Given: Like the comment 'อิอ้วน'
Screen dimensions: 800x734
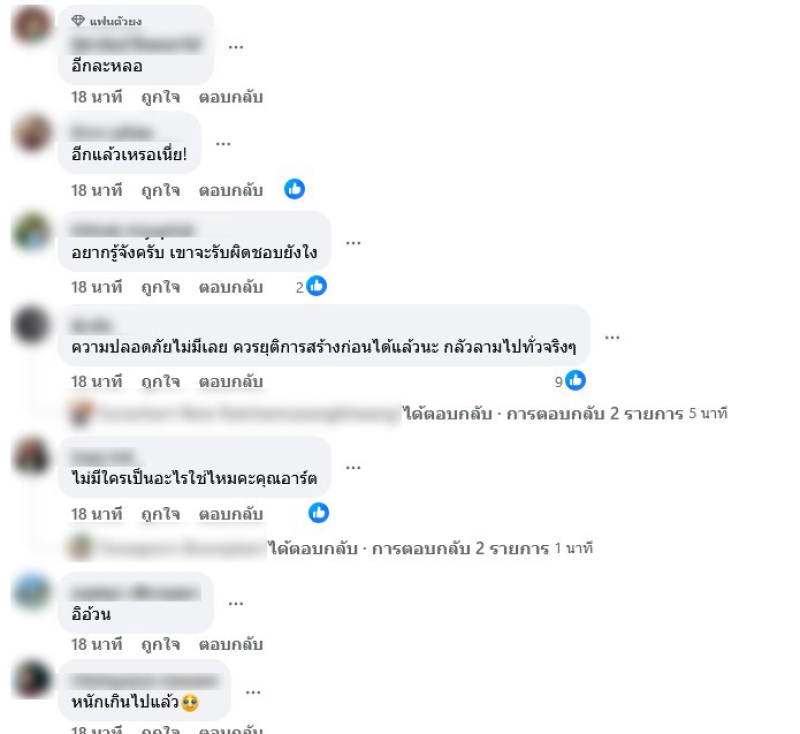Looking at the screenshot, I should click(x=160, y=644).
